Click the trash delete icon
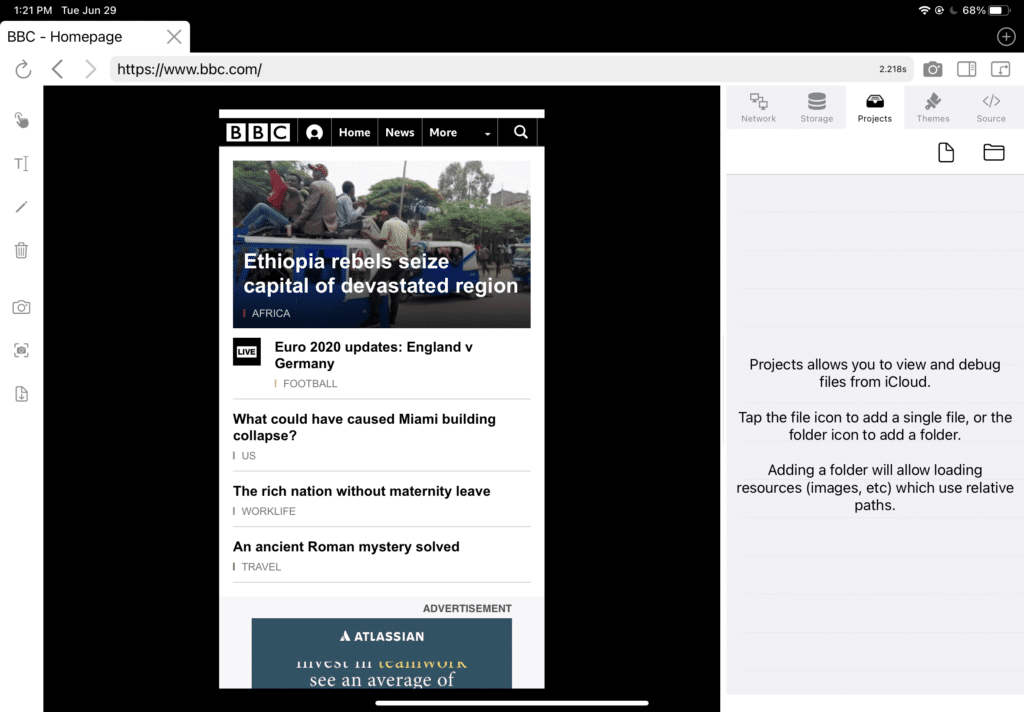1024x712 pixels. [x=21, y=250]
